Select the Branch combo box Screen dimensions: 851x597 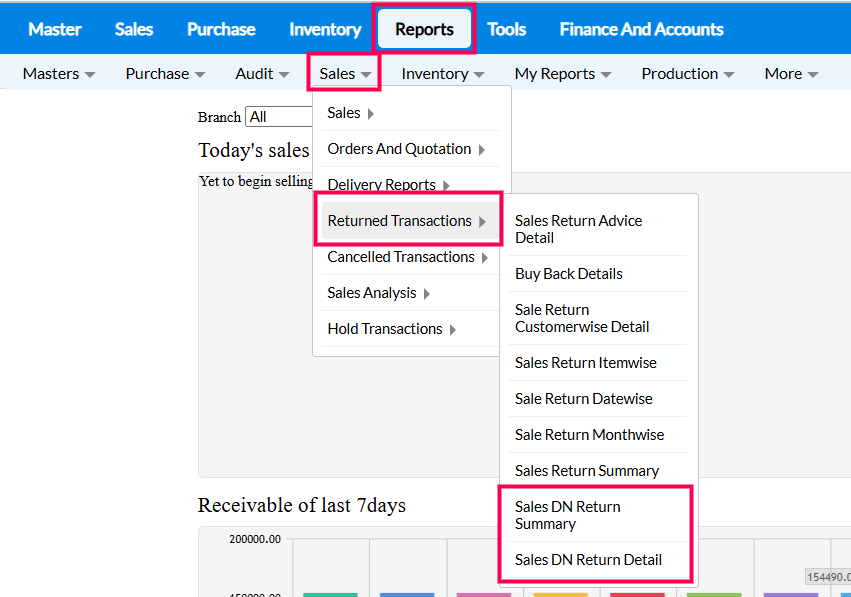[x=280, y=117]
